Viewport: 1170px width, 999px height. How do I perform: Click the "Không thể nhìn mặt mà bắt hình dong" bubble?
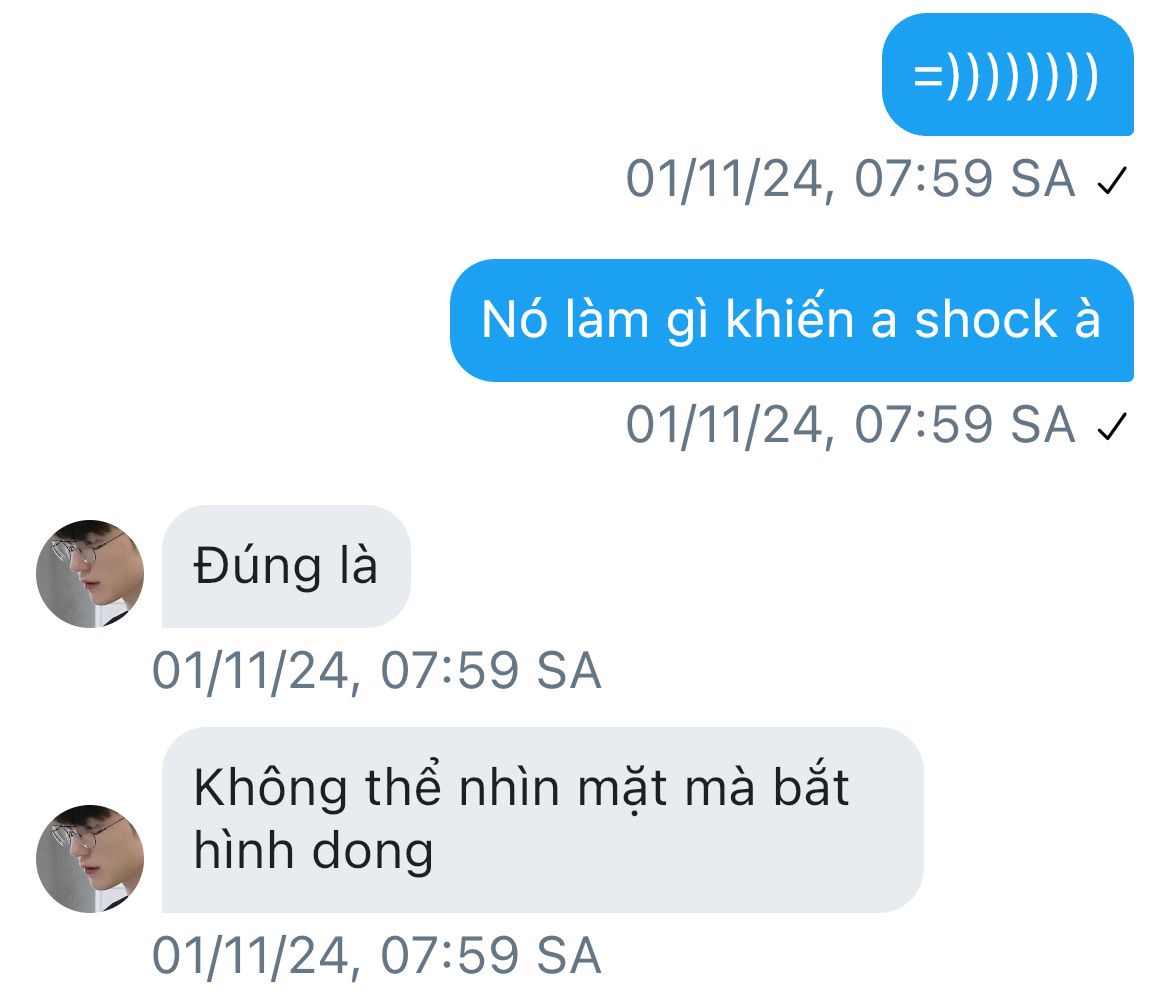[x=542, y=820]
